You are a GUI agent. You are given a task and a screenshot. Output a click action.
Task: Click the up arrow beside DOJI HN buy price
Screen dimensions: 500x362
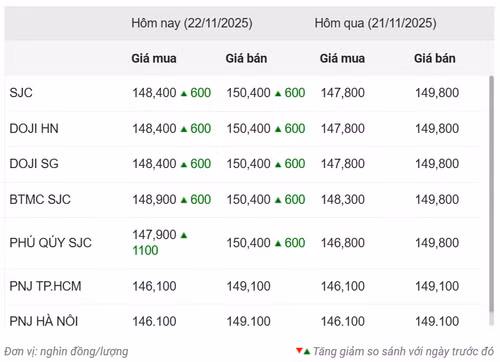point(184,129)
